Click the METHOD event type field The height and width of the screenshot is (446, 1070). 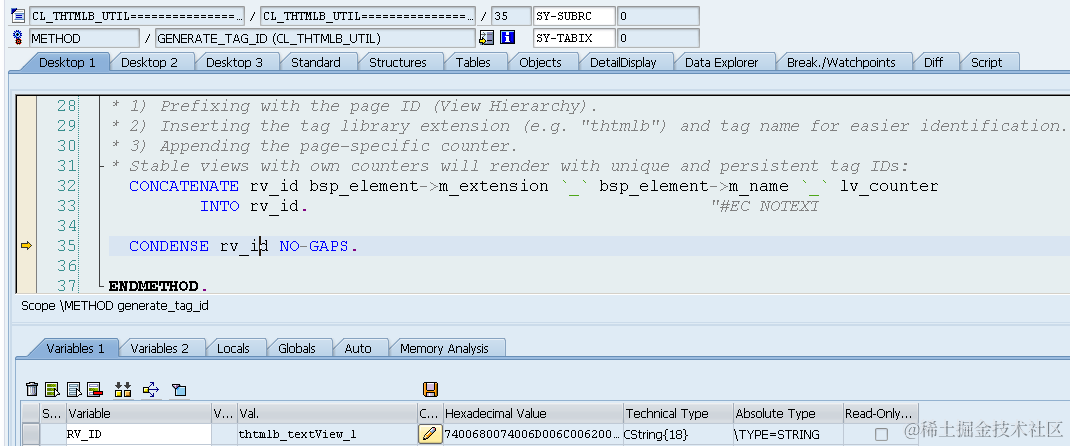click(85, 38)
